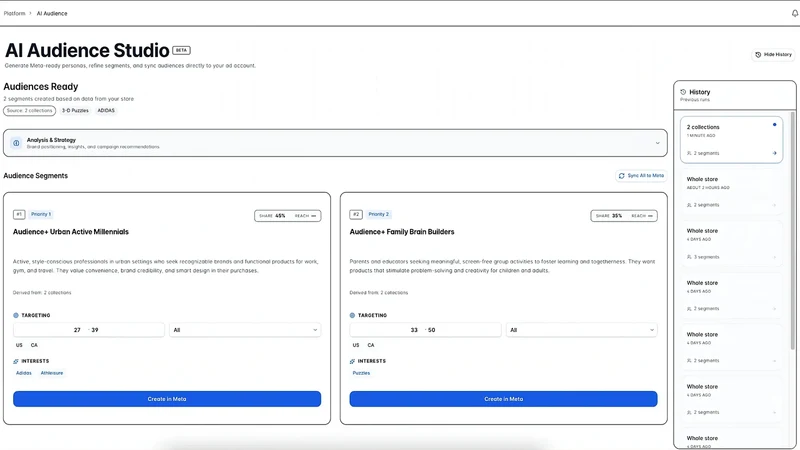800x450 pixels.
Task: Click the Sync All to Meta refresh icon
Action: (x=621, y=176)
